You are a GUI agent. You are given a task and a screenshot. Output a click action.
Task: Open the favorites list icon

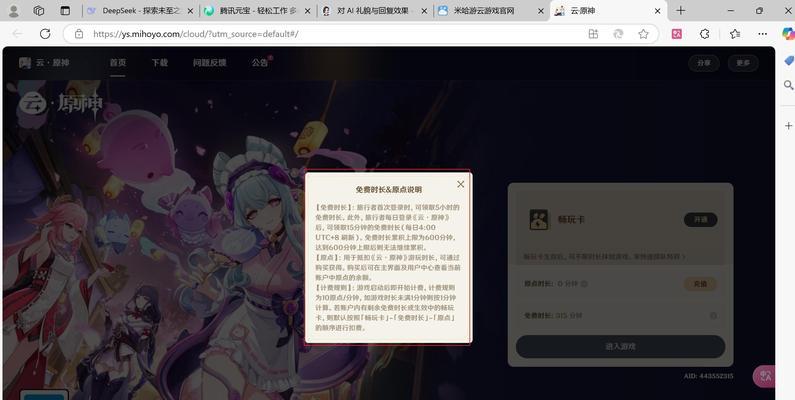click(735, 34)
